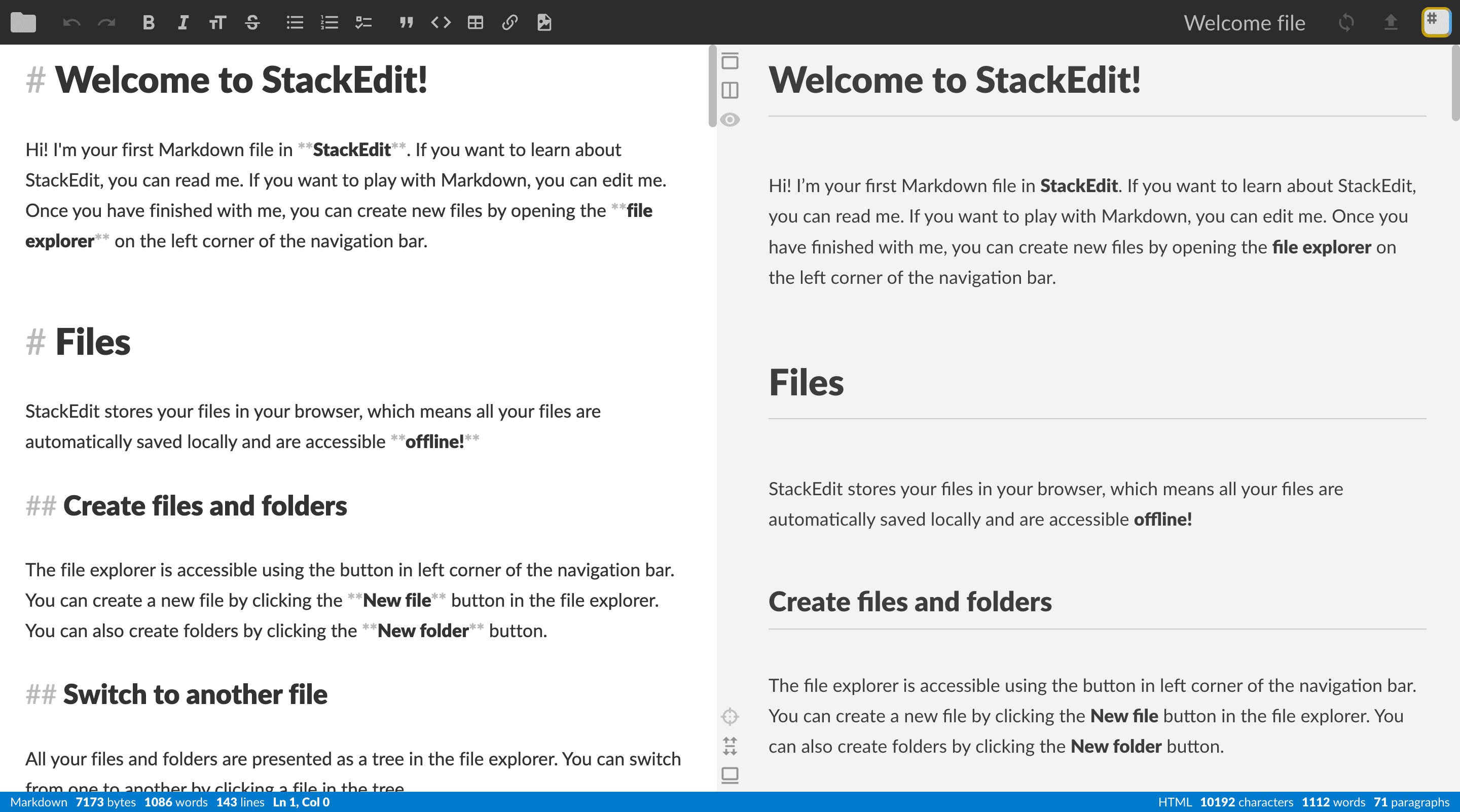
Task: Click the synchronize spinner icon
Action: [1346, 23]
